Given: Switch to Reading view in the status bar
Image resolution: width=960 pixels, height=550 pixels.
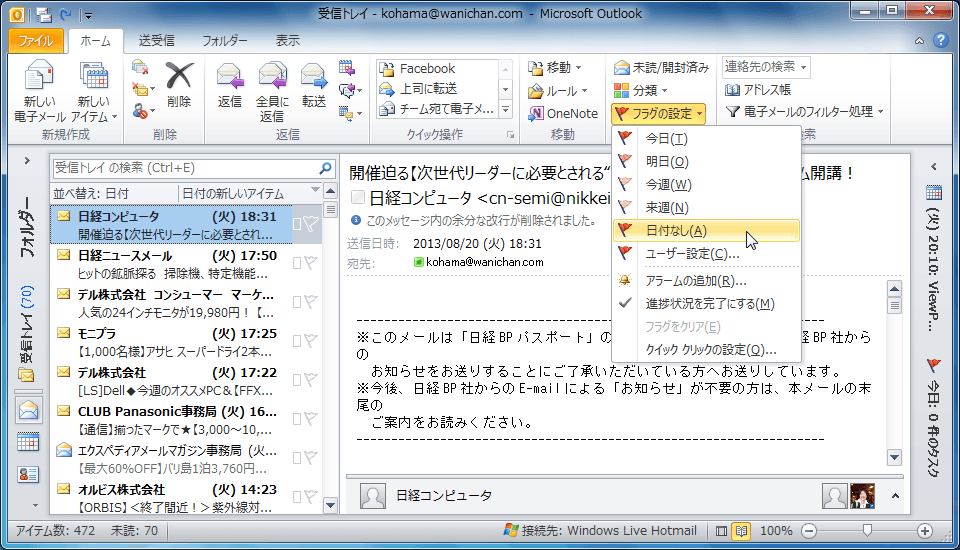Looking at the screenshot, I should pyautogui.click(x=741, y=531).
